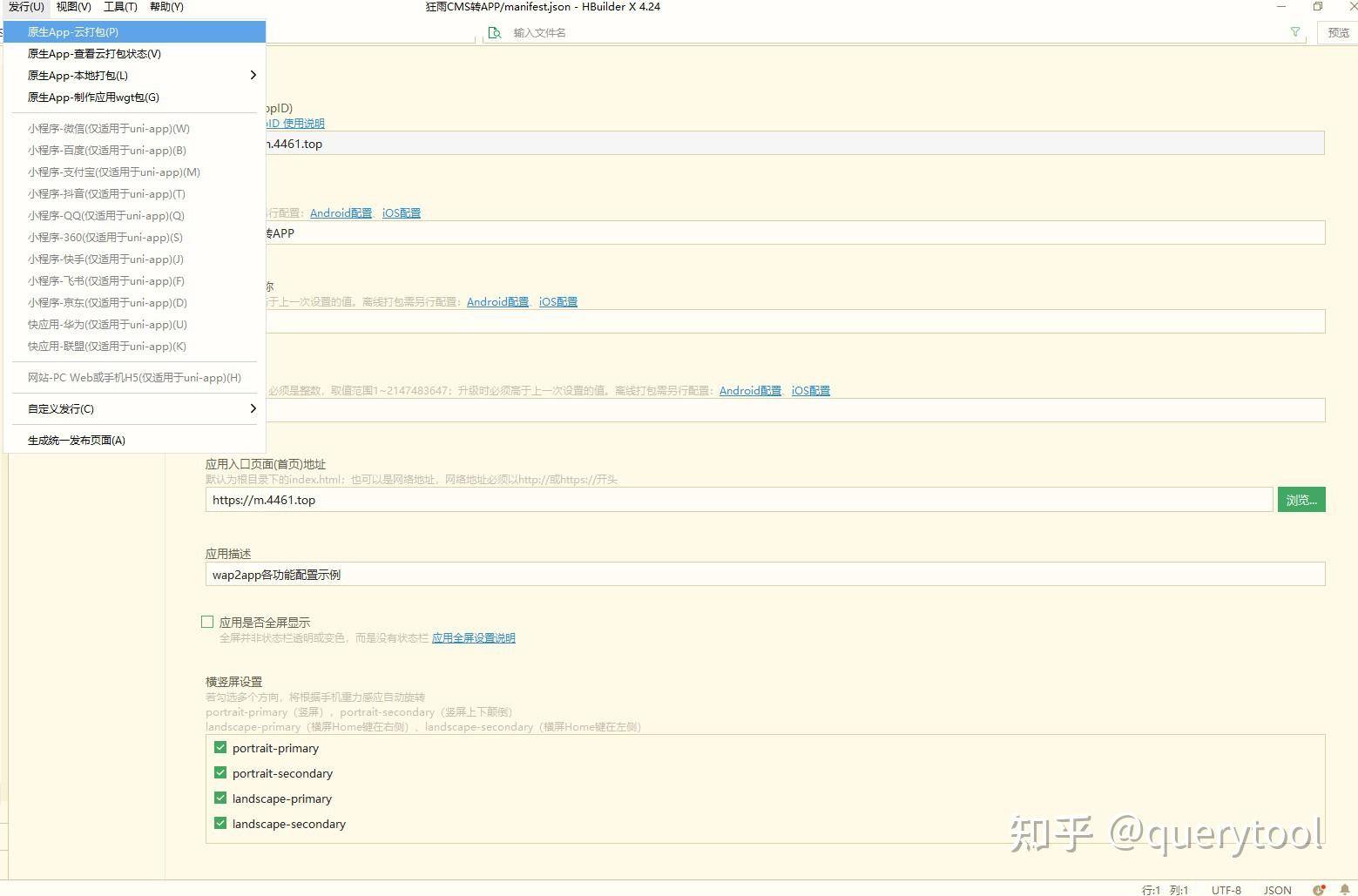
Task: Uncheck landscape-secondary orientation
Action: 220,823
